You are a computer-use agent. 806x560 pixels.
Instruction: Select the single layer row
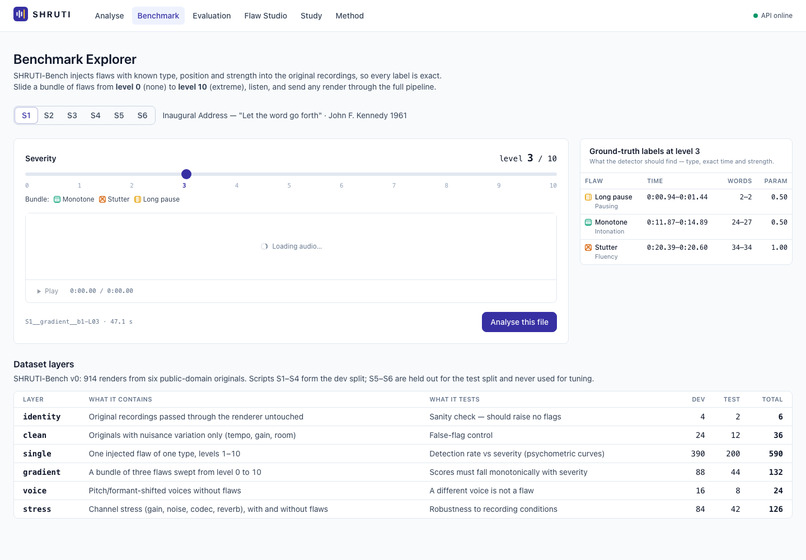coord(402,454)
